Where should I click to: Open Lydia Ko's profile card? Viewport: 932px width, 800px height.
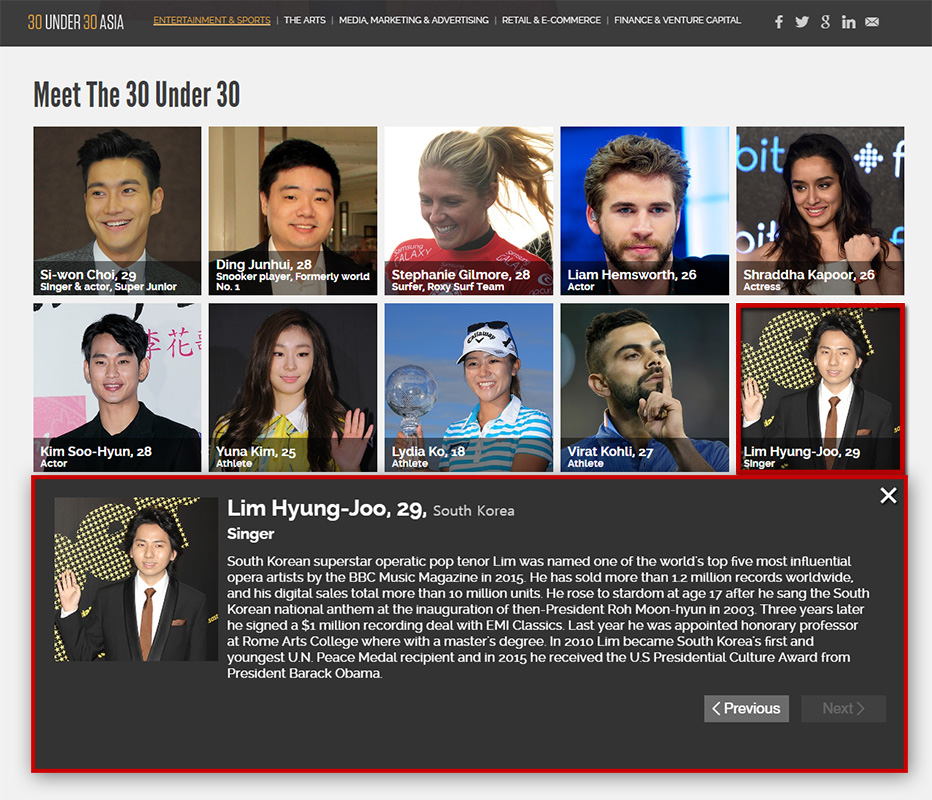point(468,388)
